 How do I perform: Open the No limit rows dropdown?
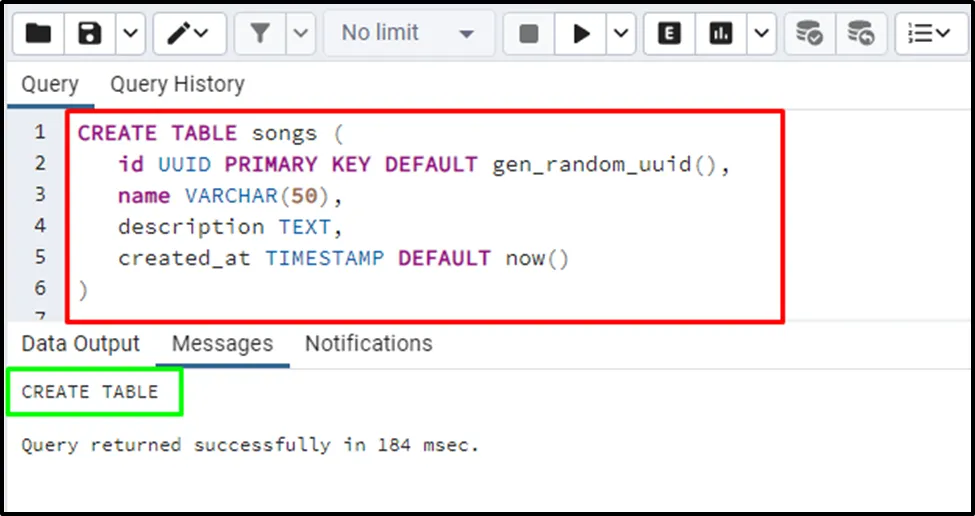pos(408,34)
